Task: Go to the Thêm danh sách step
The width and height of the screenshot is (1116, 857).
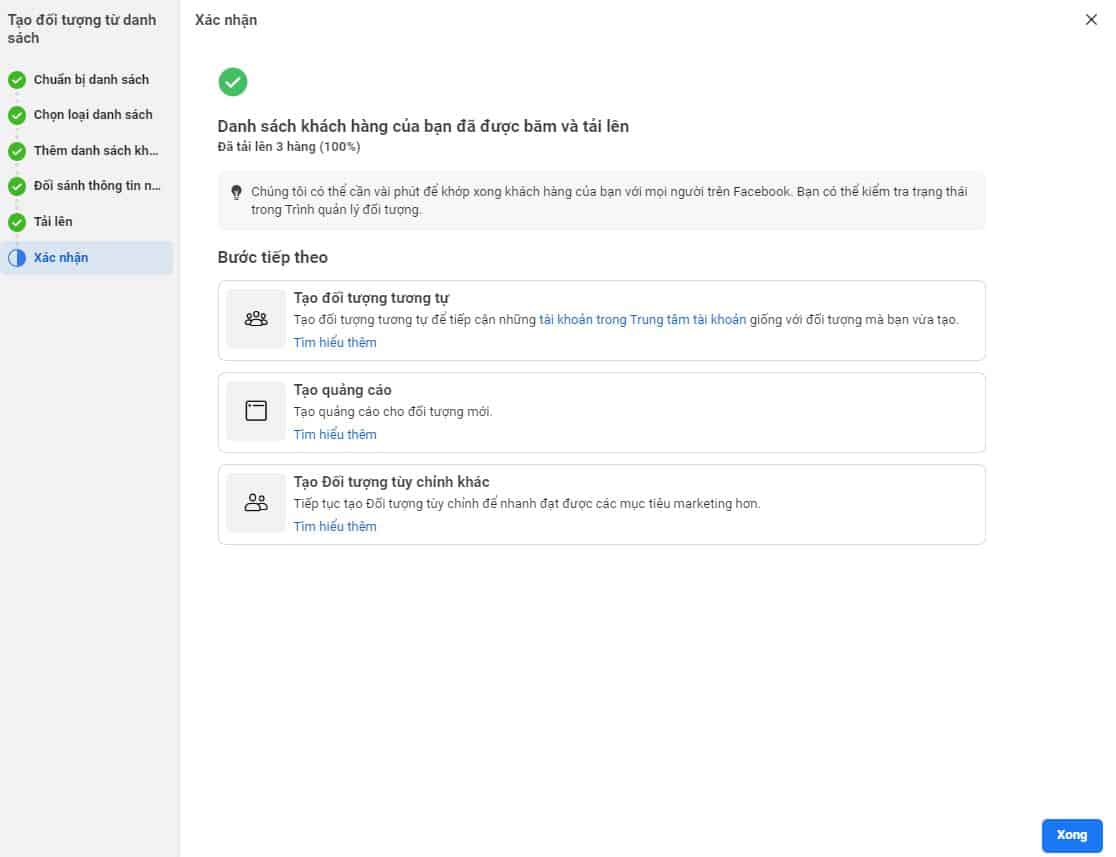Action: [x=96, y=151]
